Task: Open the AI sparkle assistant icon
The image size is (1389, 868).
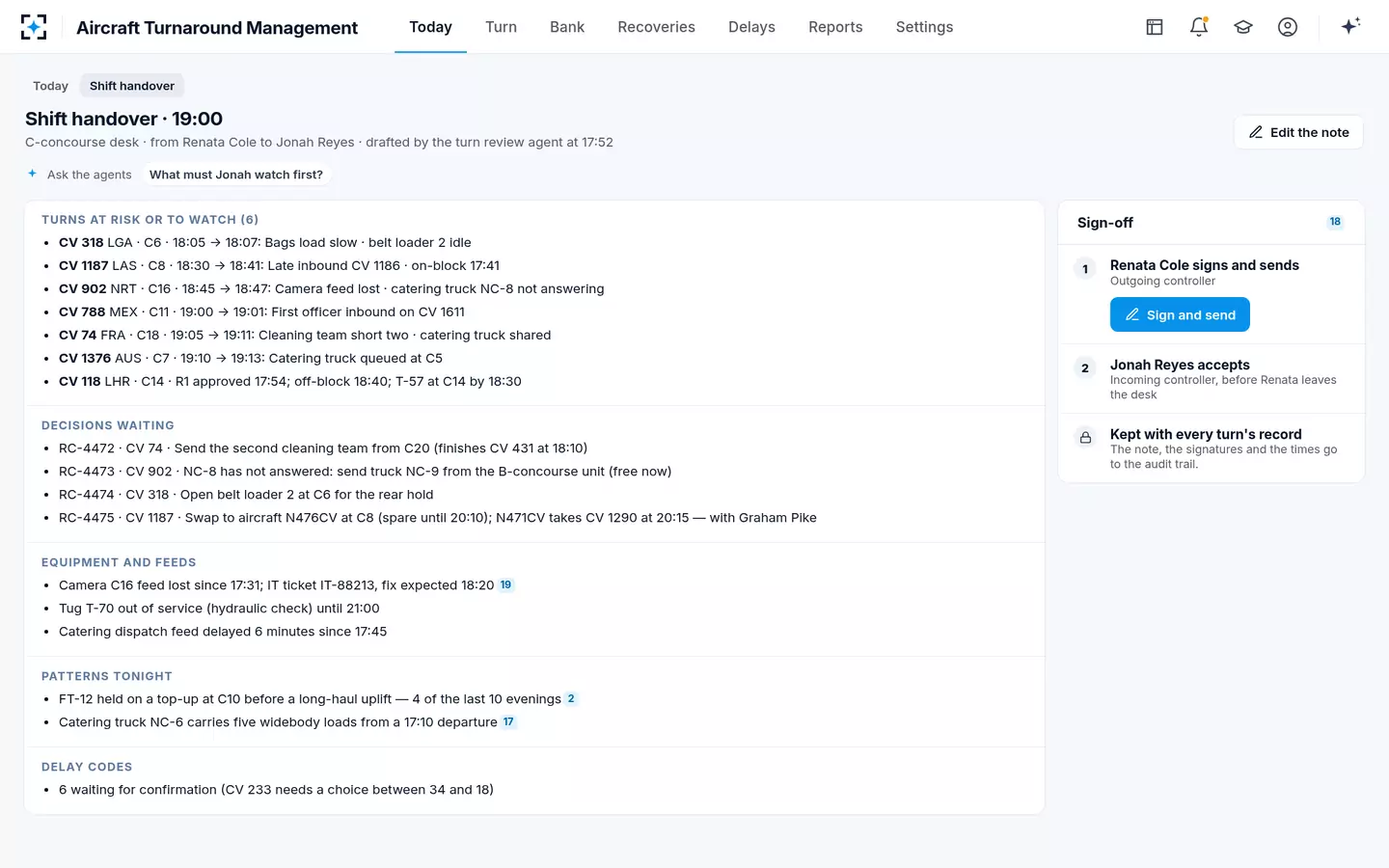Action: 1350,26
